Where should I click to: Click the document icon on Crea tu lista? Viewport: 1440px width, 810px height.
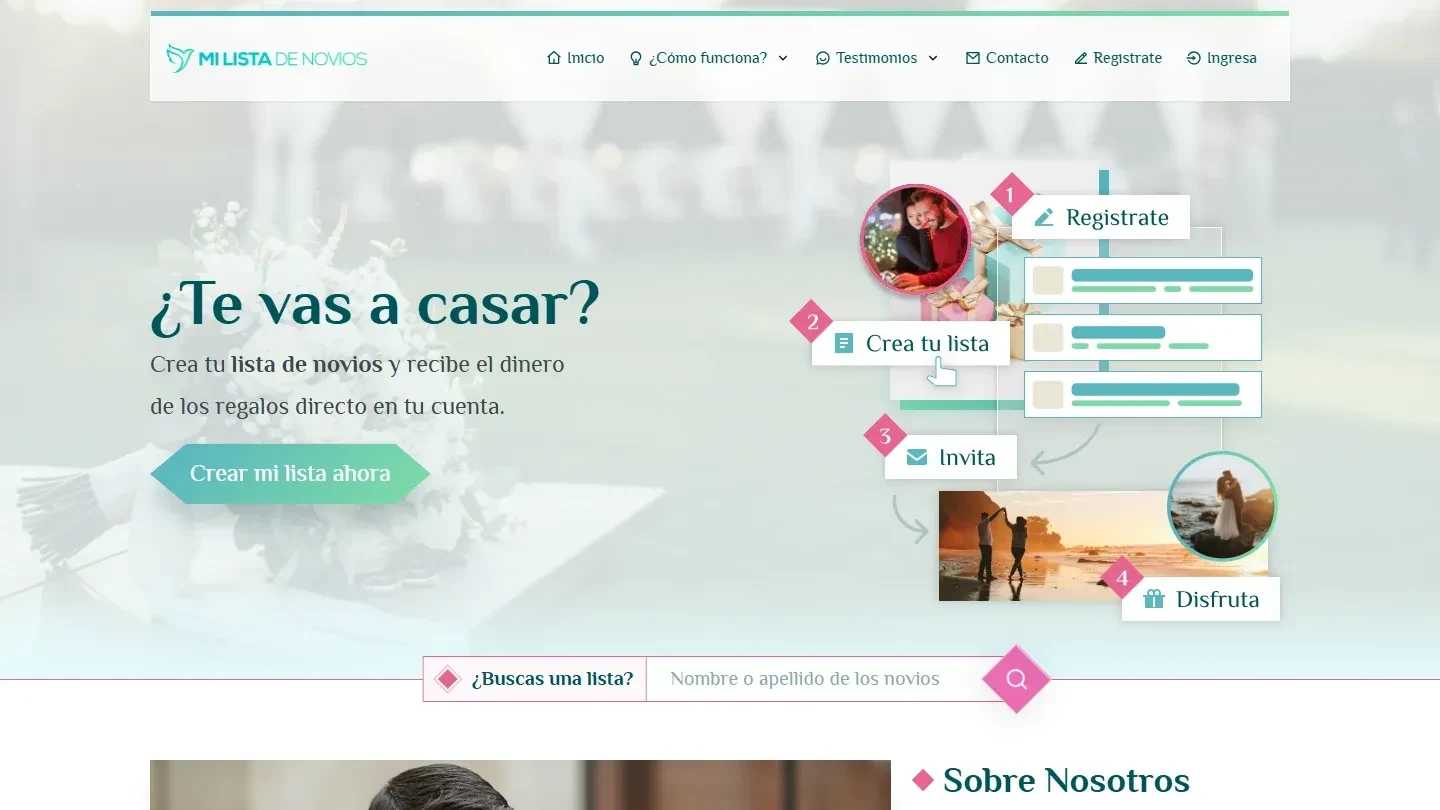click(x=844, y=343)
